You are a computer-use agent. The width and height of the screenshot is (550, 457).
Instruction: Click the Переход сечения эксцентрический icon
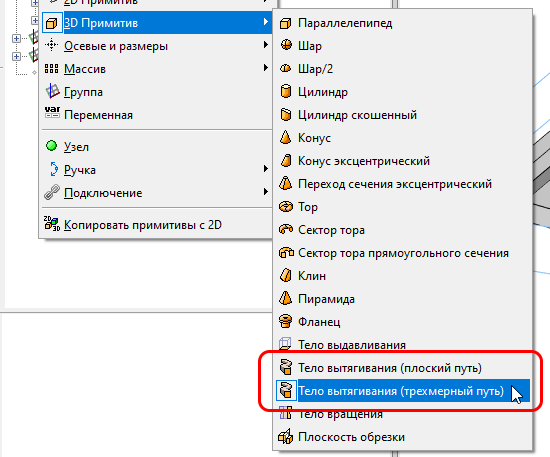point(286,183)
